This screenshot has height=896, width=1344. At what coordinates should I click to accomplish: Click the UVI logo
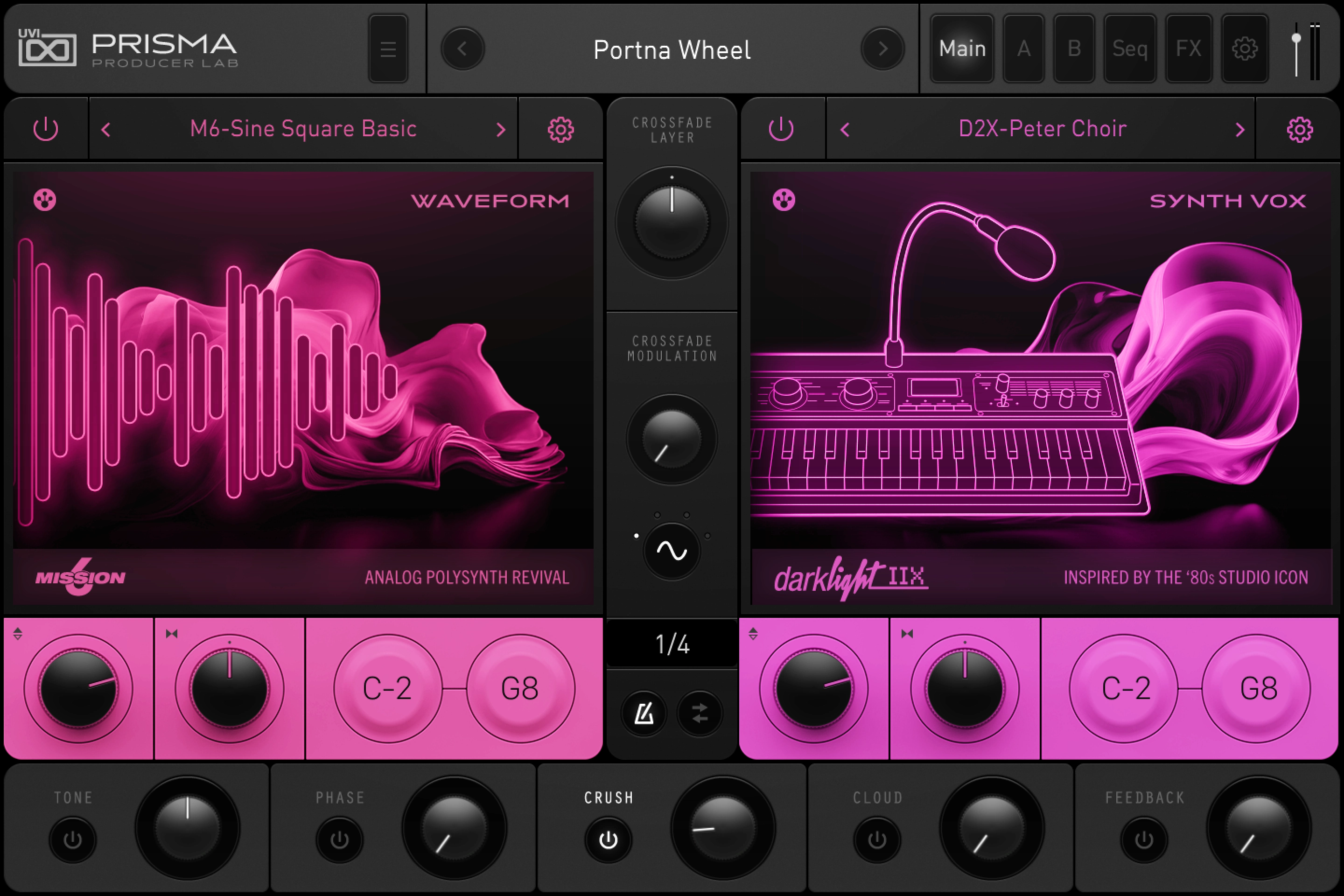click(x=47, y=48)
